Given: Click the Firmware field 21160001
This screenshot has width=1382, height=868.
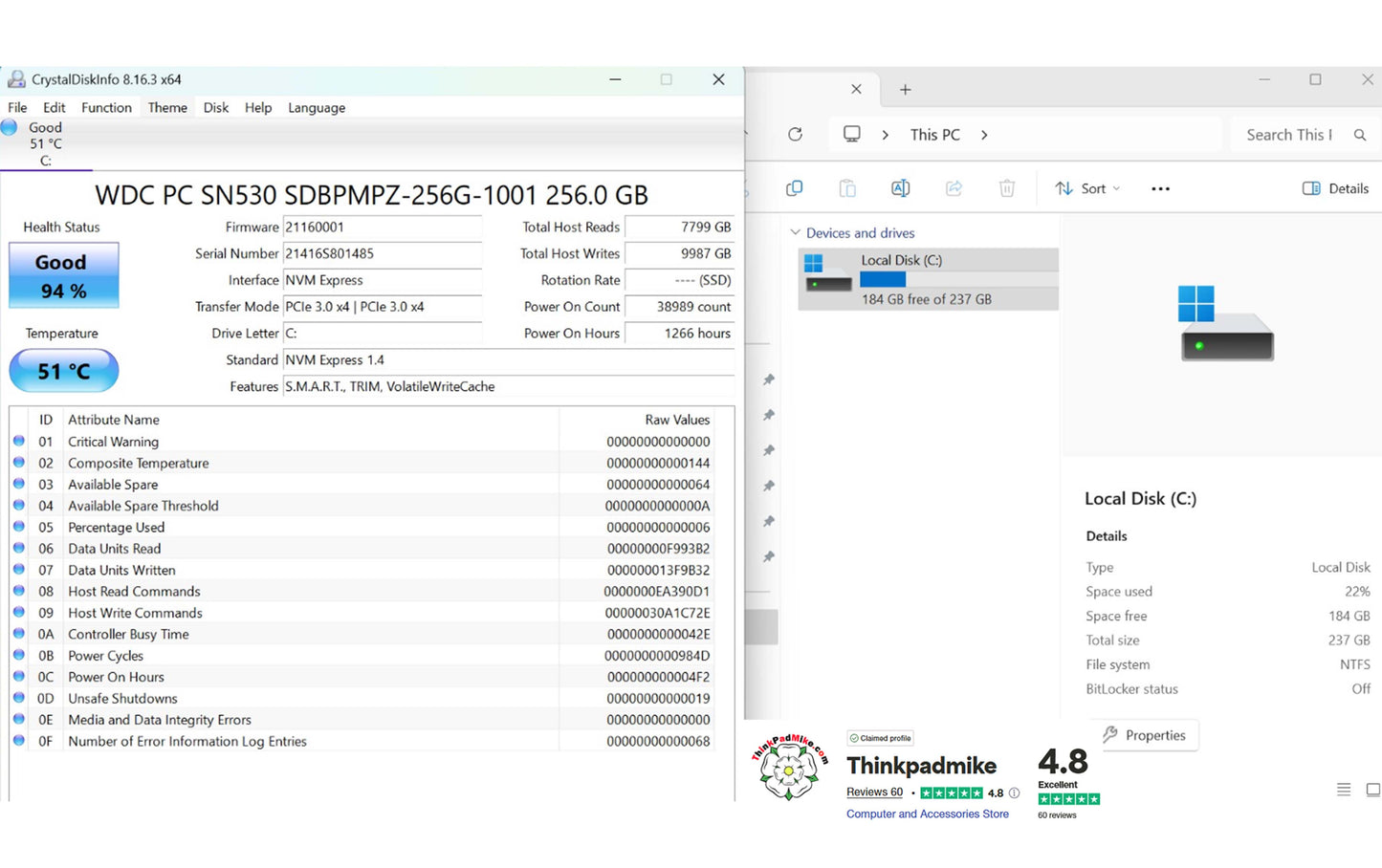Looking at the screenshot, I should pos(383,227).
